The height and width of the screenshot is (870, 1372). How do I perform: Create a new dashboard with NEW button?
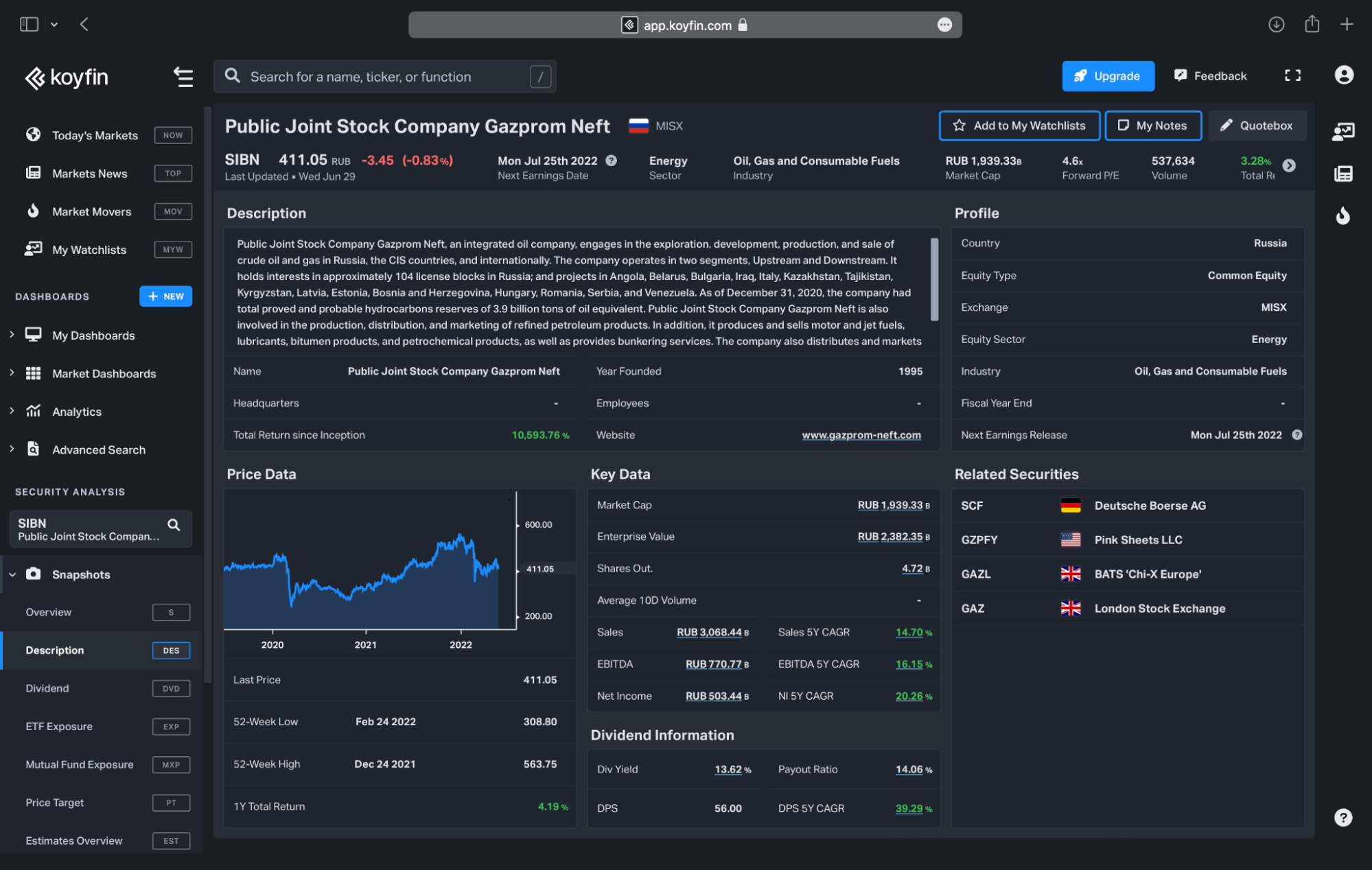click(166, 296)
